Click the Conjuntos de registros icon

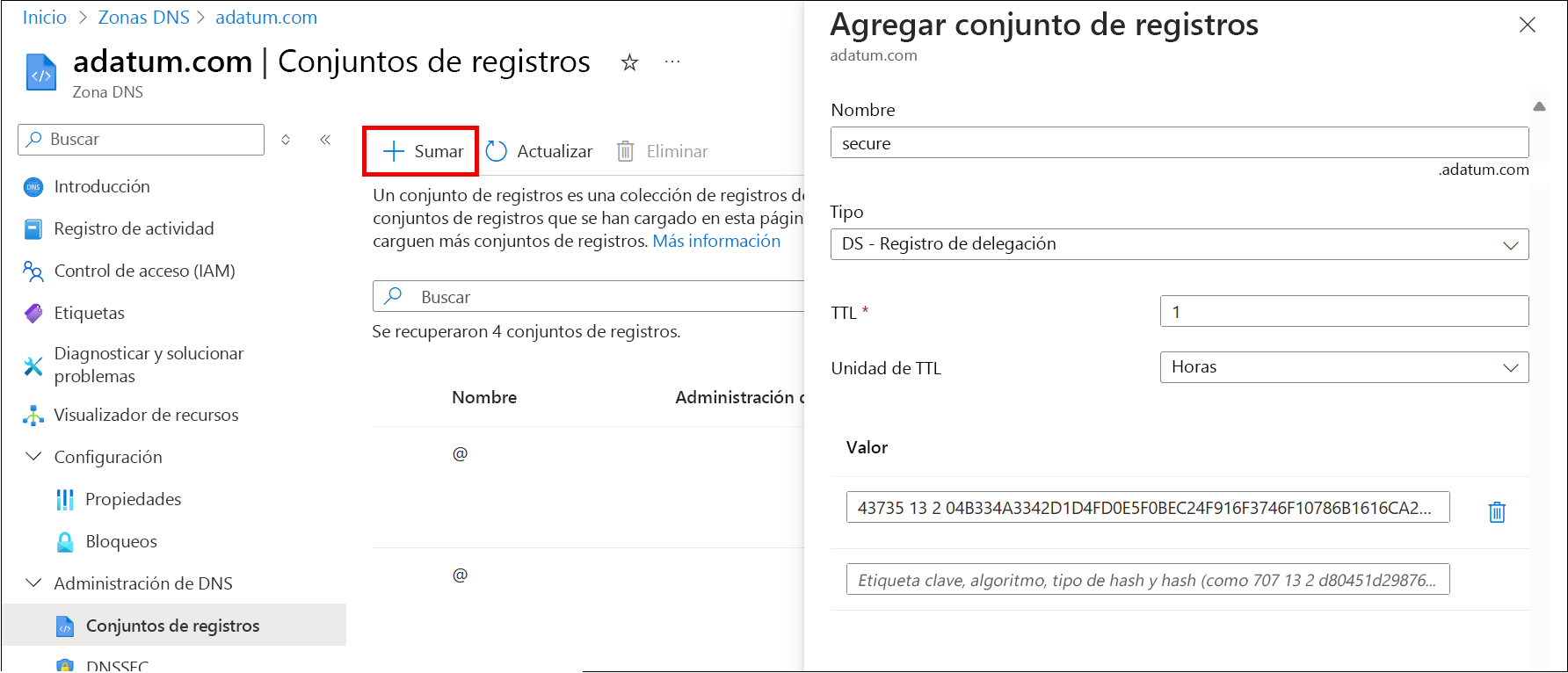[x=65, y=626]
